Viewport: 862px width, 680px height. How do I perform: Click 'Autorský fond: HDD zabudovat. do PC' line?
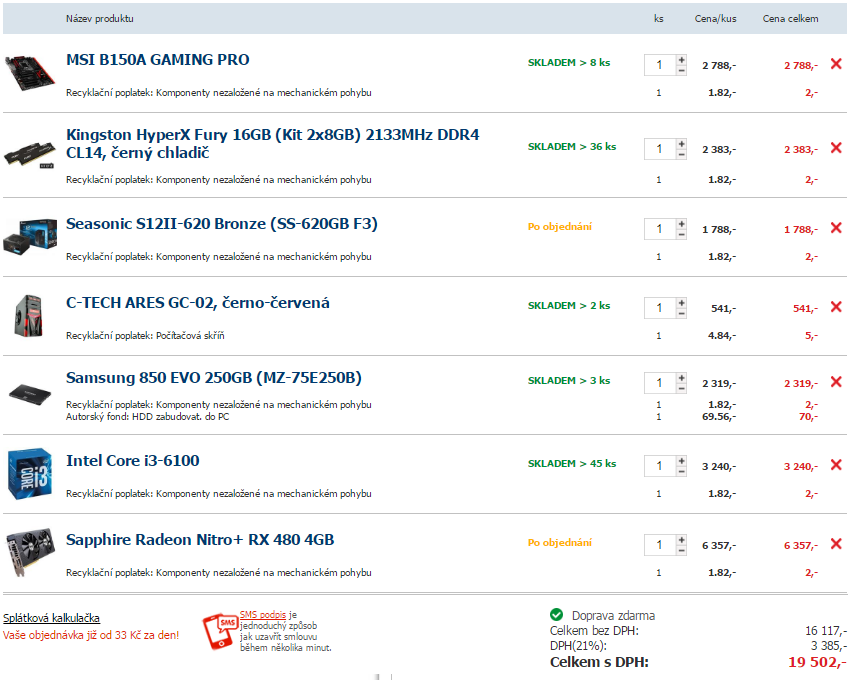click(x=147, y=417)
